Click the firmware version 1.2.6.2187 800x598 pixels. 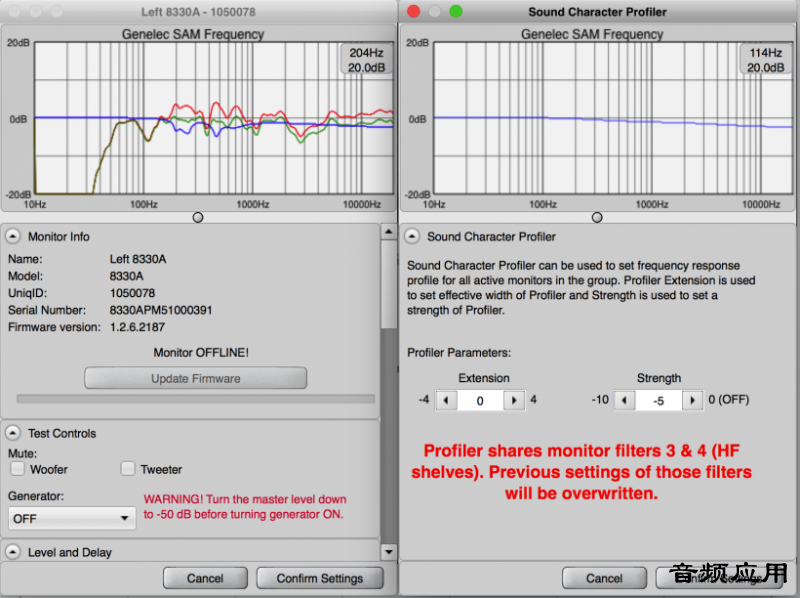[137, 327]
